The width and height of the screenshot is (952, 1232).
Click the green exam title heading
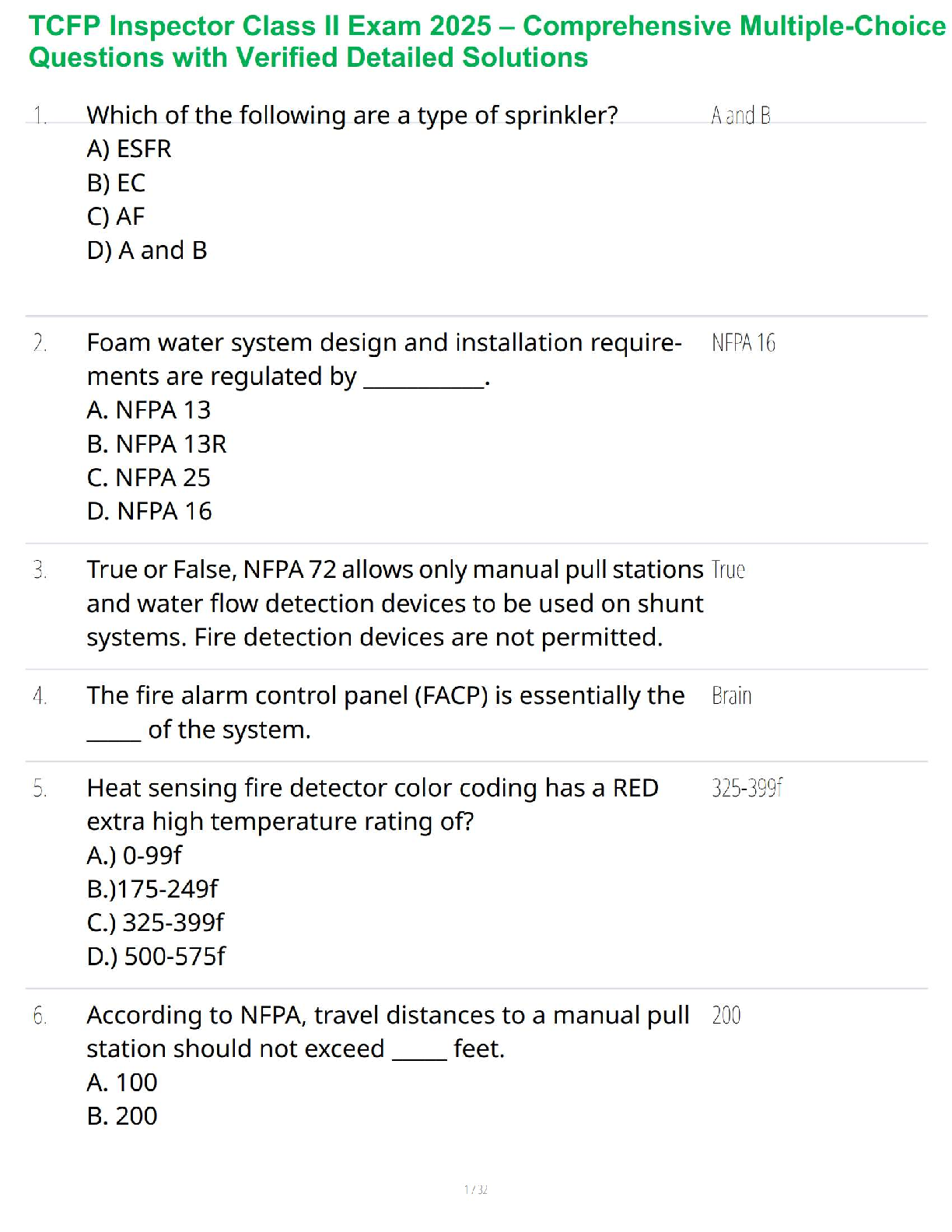[487, 41]
